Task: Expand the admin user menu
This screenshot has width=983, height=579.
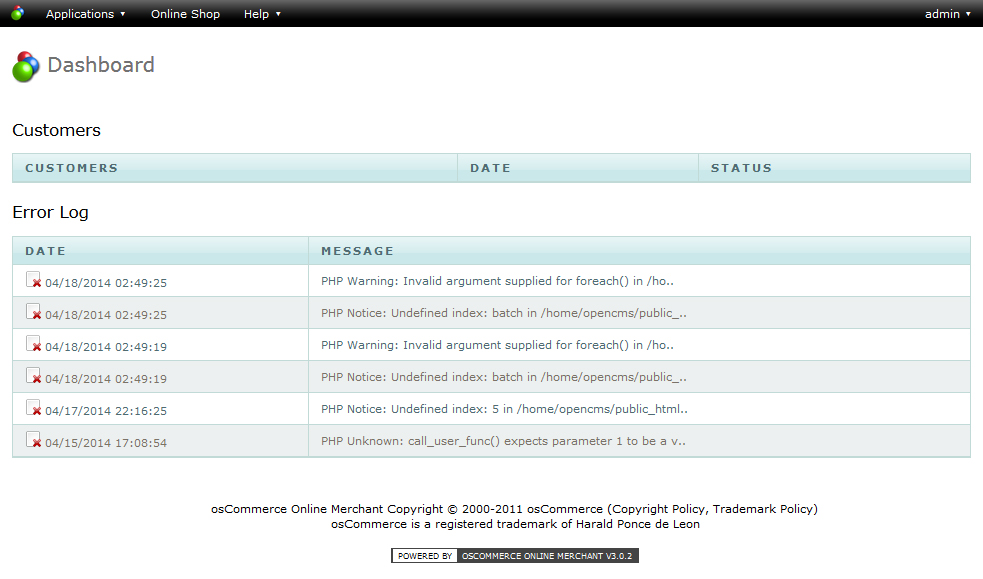Action: click(947, 14)
